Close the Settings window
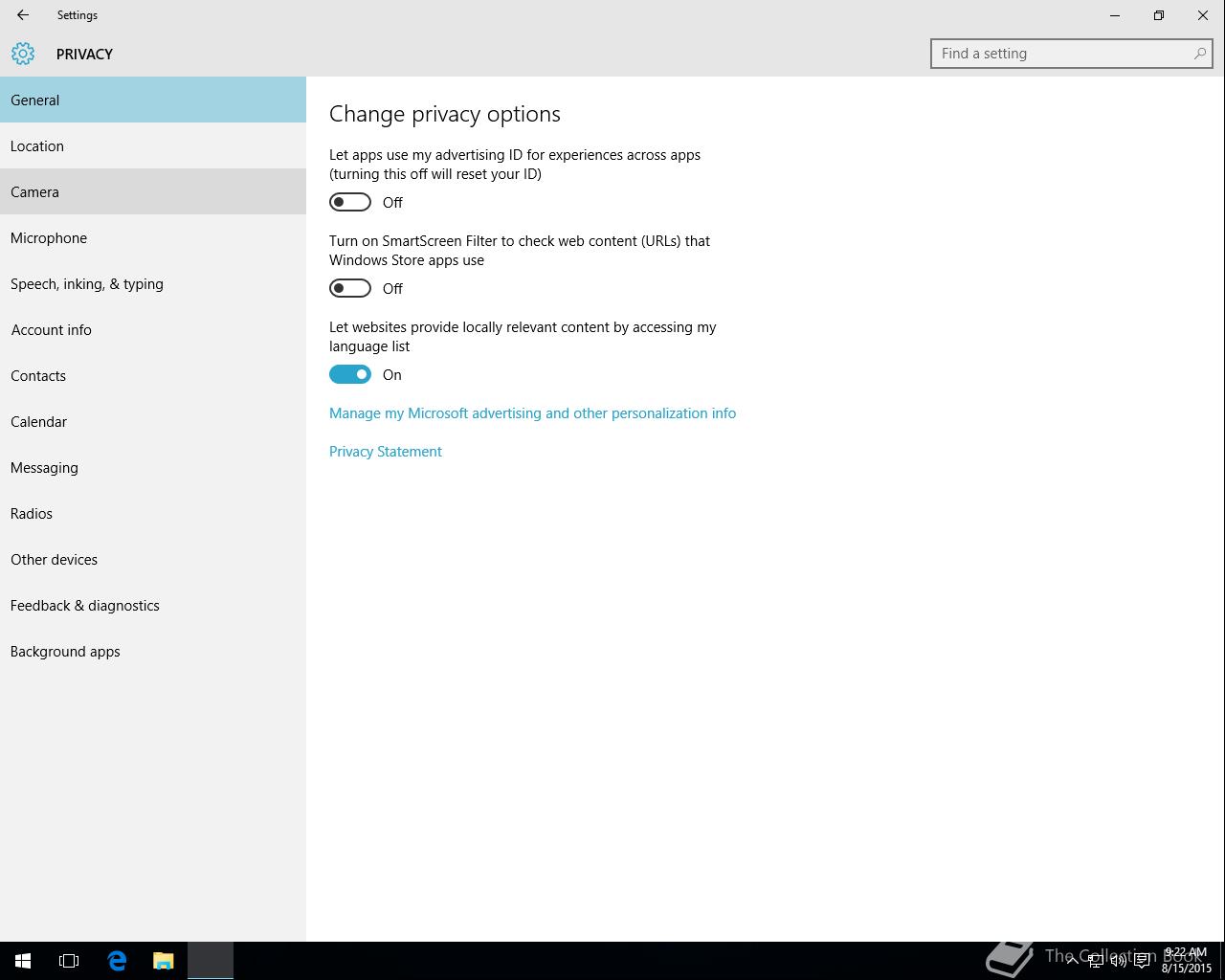The height and width of the screenshot is (980, 1225). click(x=1203, y=15)
